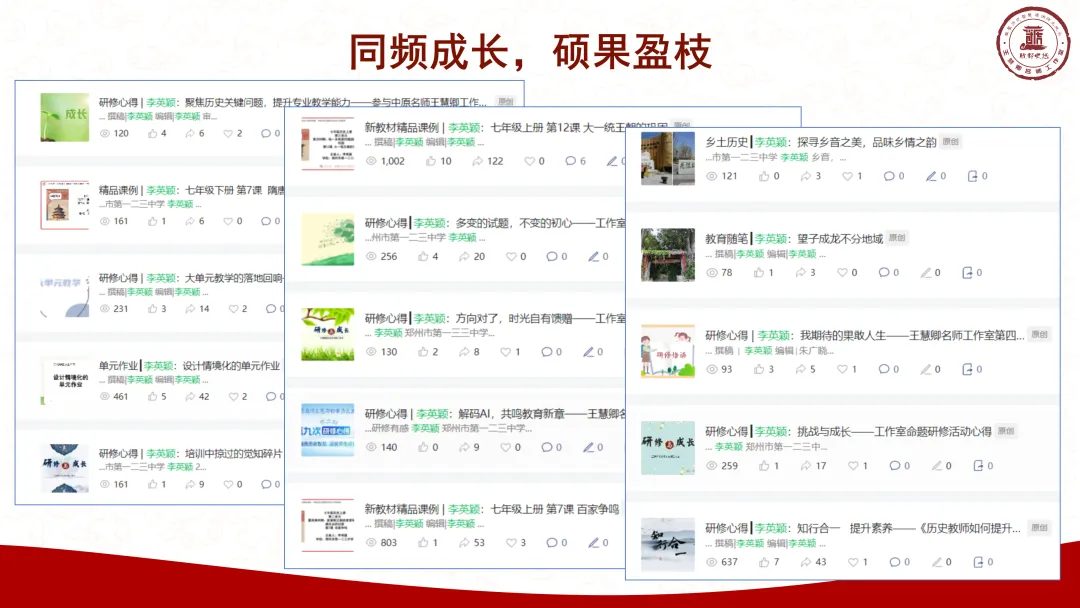Click thumbs-up on 我期待的果敢人生 article
Viewport: 1080px width, 608px height.
click(x=758, y=369)
